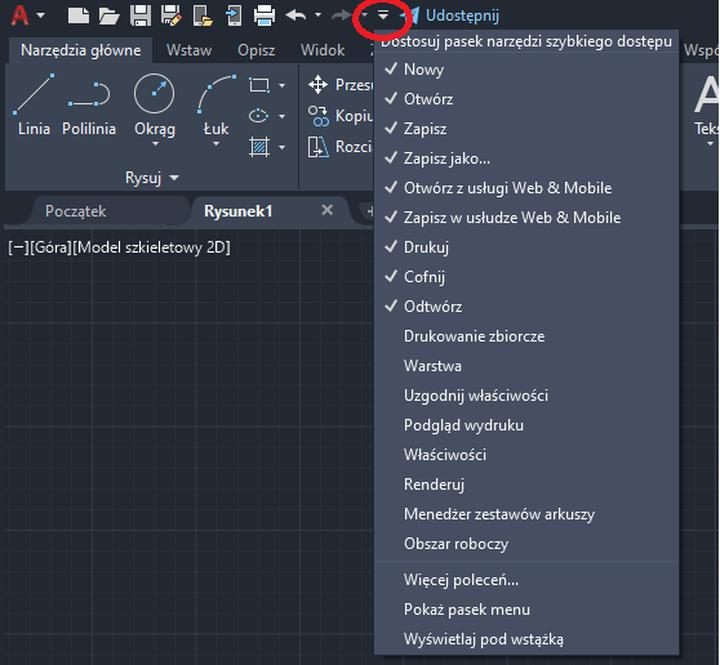The image size is (720, 665).
Task: Close the Rysunek1 drawing tab
Action: click(327, 210)
